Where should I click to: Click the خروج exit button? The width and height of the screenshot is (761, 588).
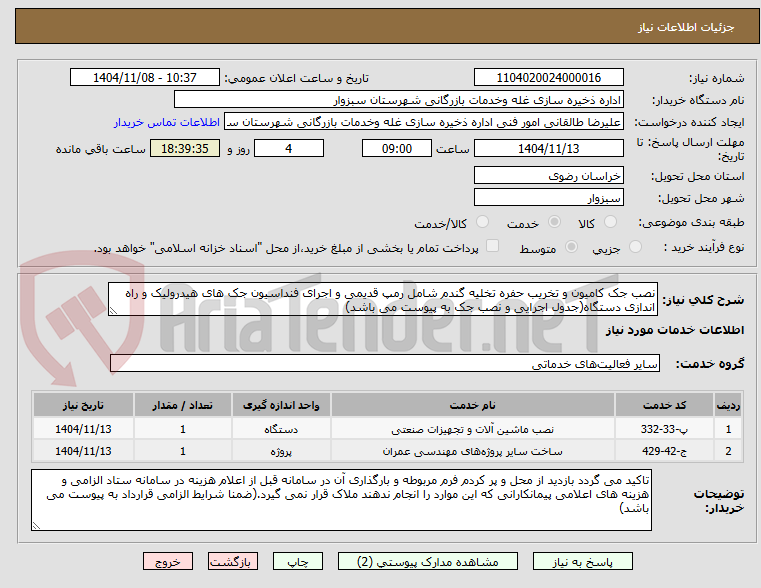tap(167, 561)
